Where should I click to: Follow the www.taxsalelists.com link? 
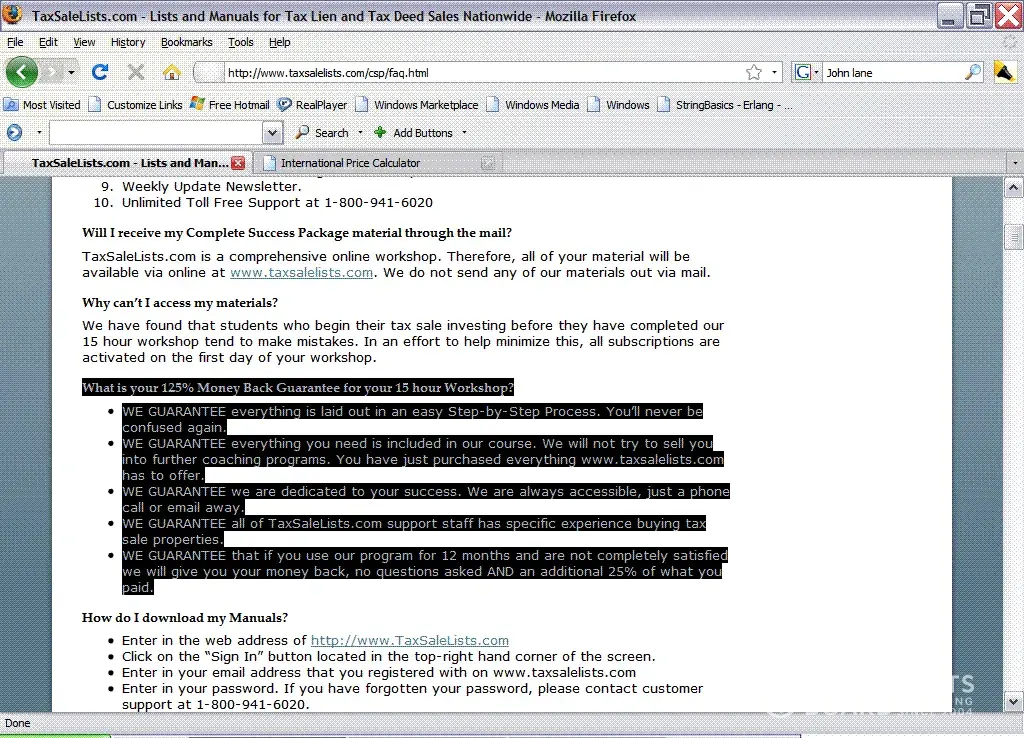click(x=301, y=272)
